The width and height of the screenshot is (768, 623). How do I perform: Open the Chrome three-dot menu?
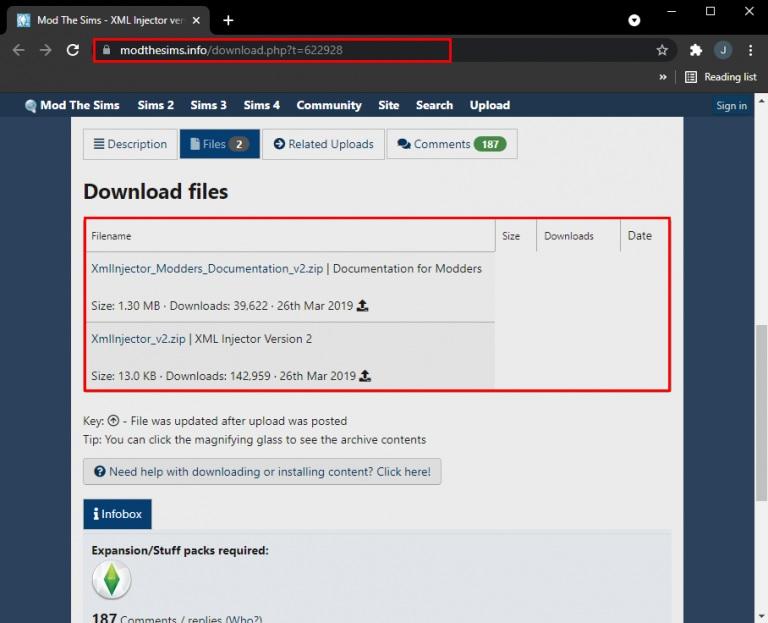[x=750, y=50]
